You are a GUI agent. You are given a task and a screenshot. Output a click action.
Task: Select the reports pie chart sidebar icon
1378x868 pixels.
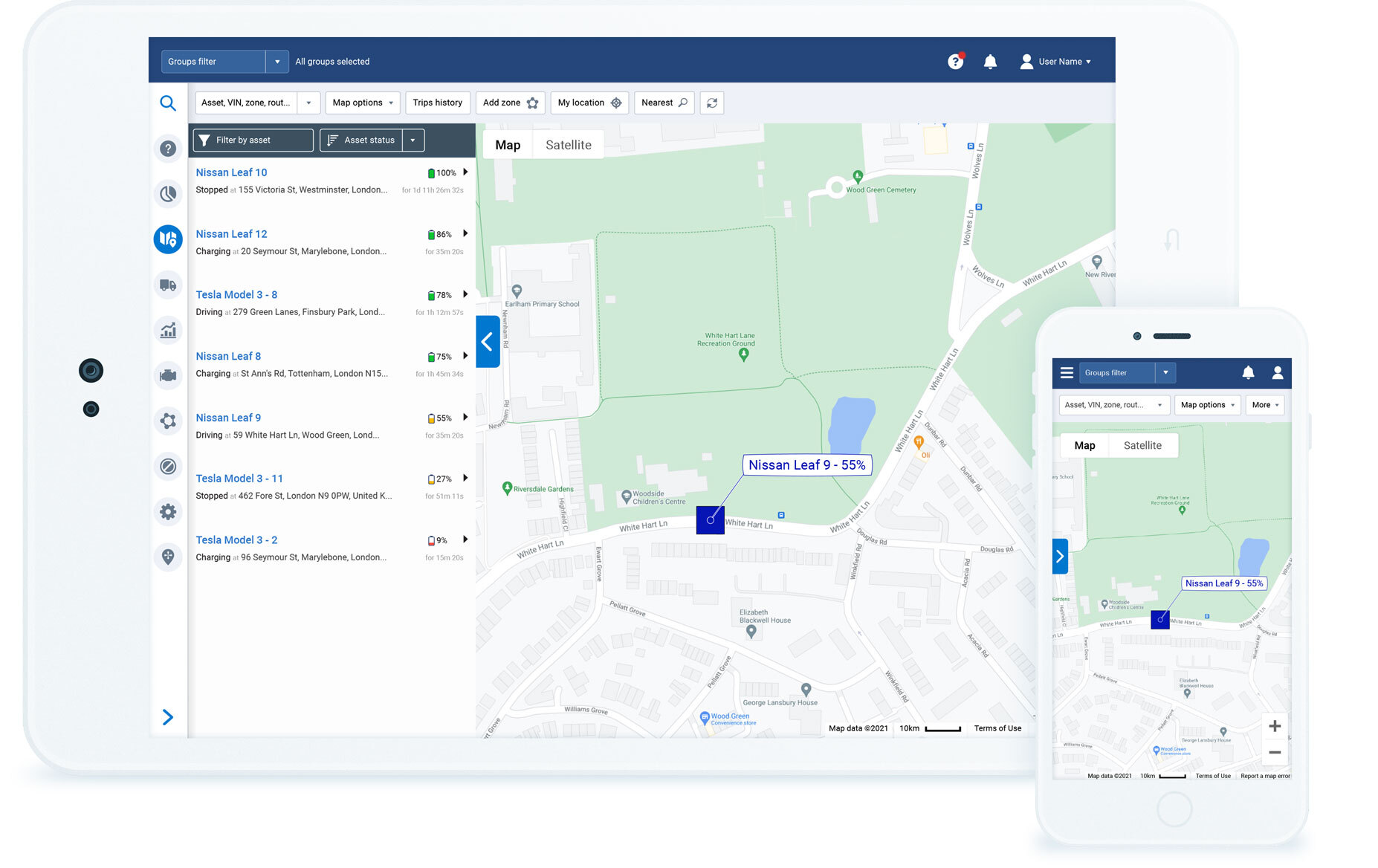tap(168, 194)
